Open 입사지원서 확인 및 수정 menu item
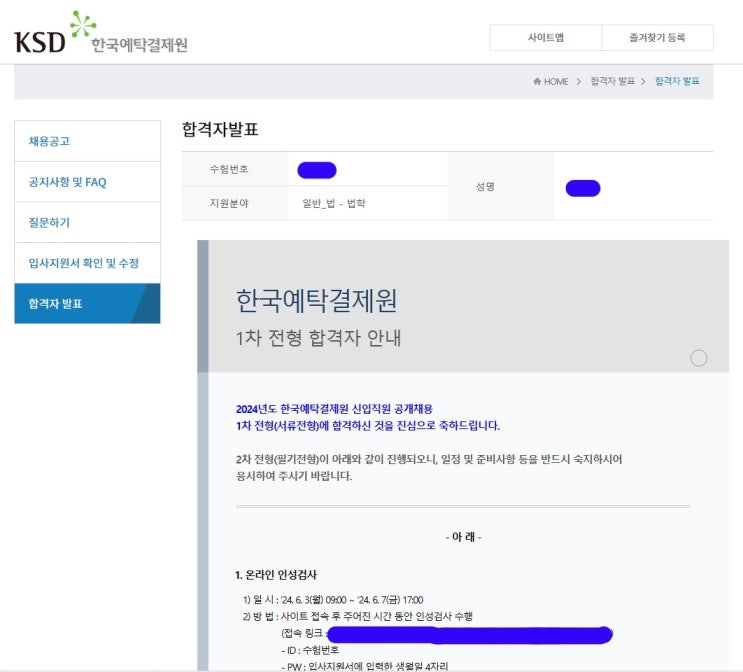This screenshot has width=743, height=672. click(87, 263)
